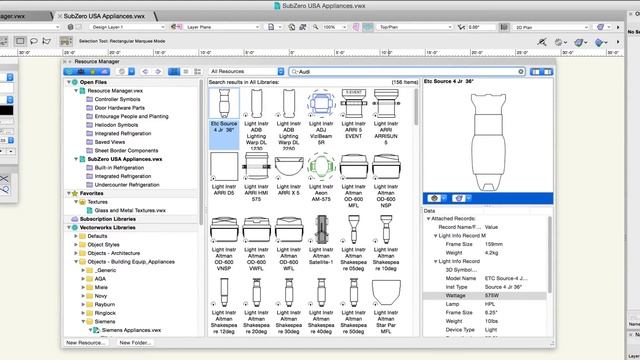Viewport: 640px width, 360px height.
Task: Select the Sheet Border Components folder
Action: pos(127,151)
